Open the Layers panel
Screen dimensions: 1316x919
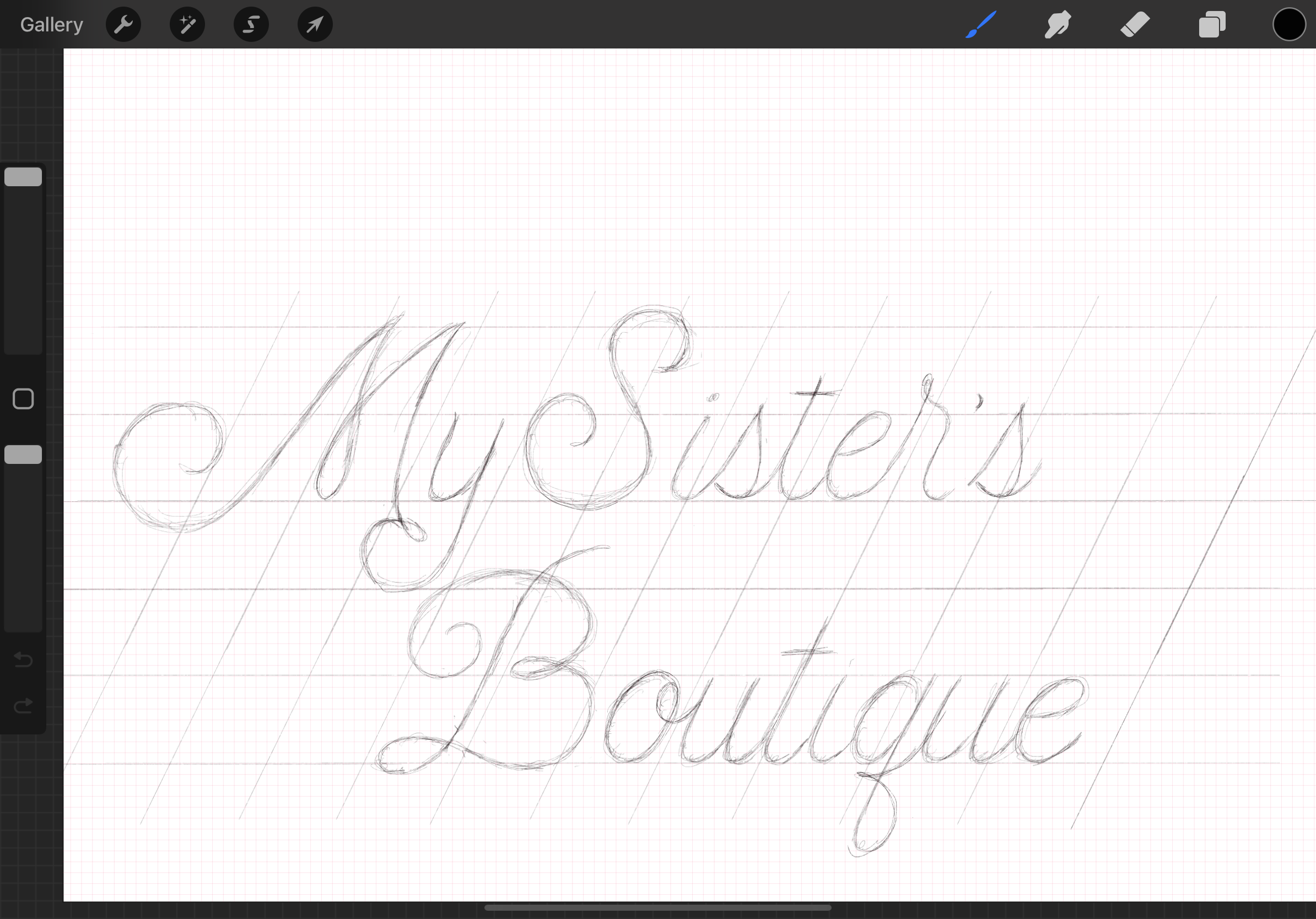click(x=1212, y=24)
